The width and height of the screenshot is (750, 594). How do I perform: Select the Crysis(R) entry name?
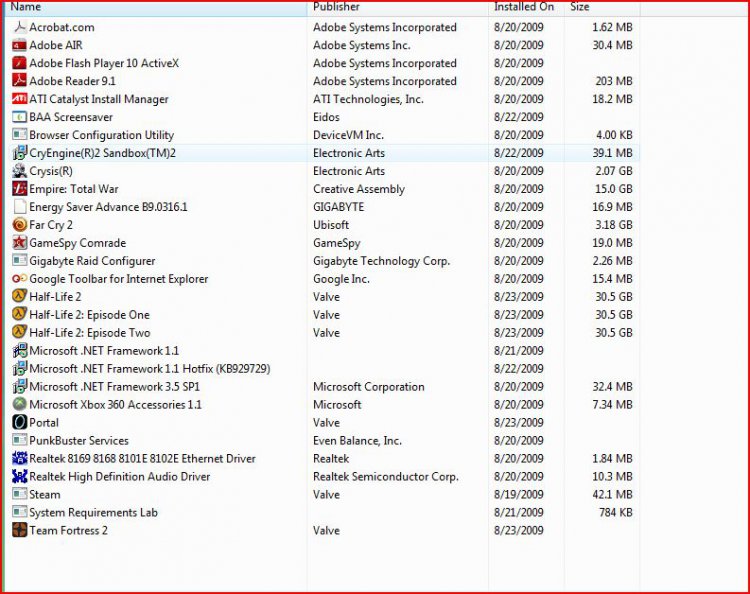click(51, 171)
